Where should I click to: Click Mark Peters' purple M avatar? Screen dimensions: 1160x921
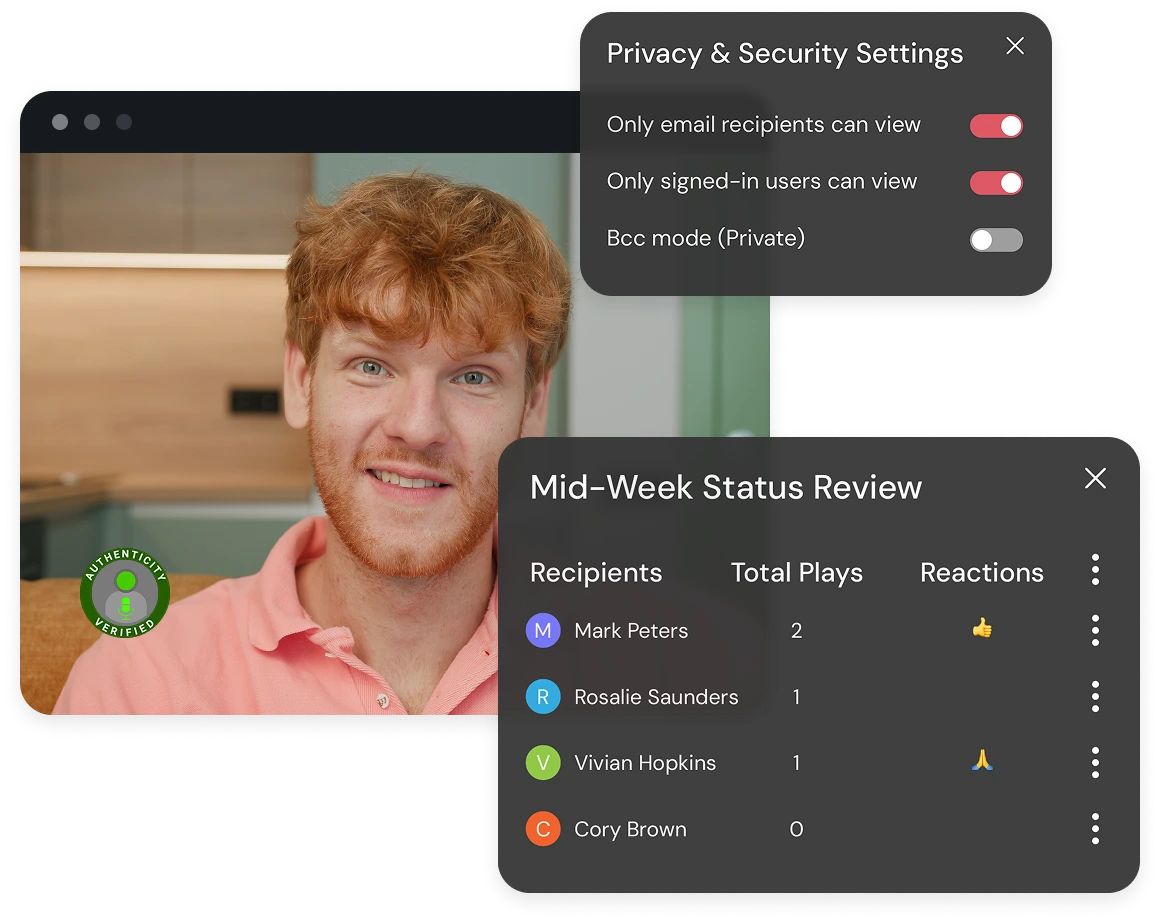[543, 630]
